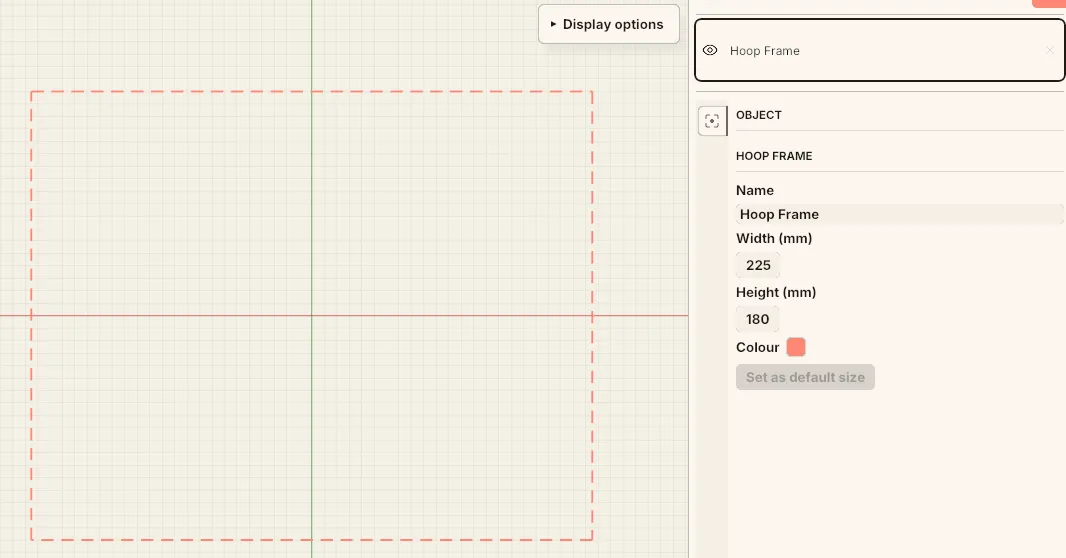Click the OBJECT section heading

(759, 115)
